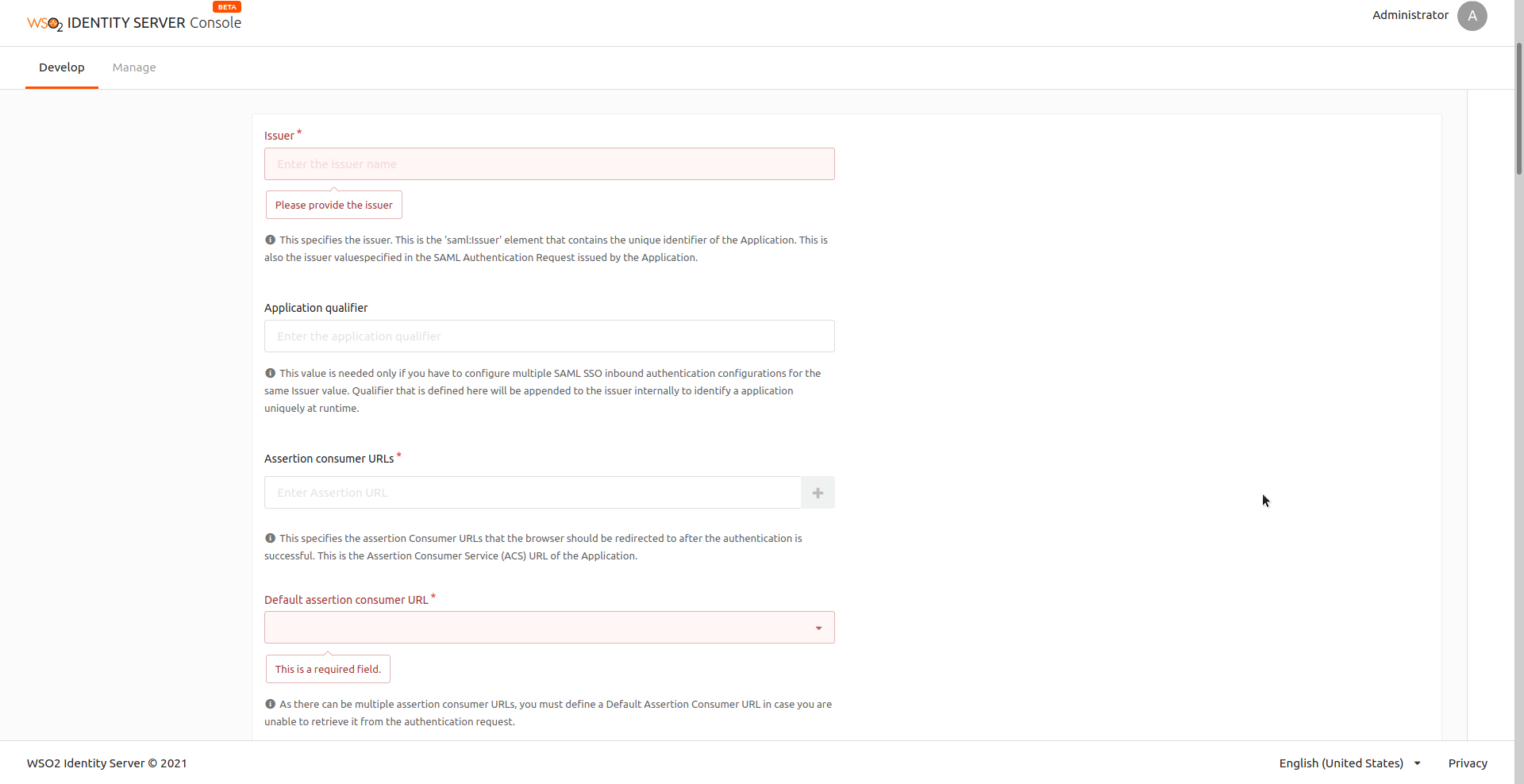Open the Administrator avatar menu
The image size is (1524, 784).
click(x=1472, y=16)
